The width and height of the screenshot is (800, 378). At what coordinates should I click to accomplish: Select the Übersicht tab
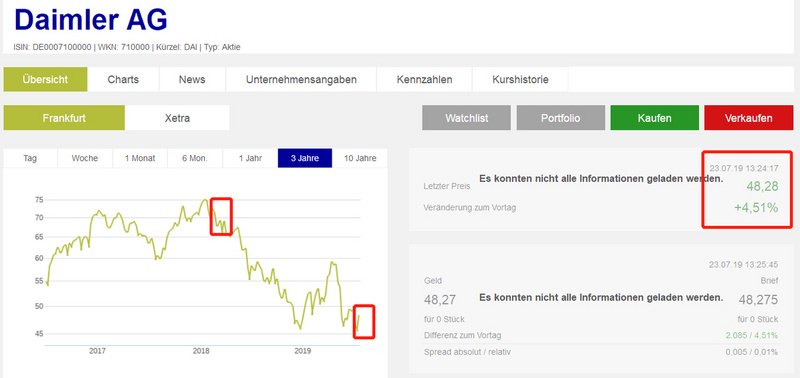45,80
